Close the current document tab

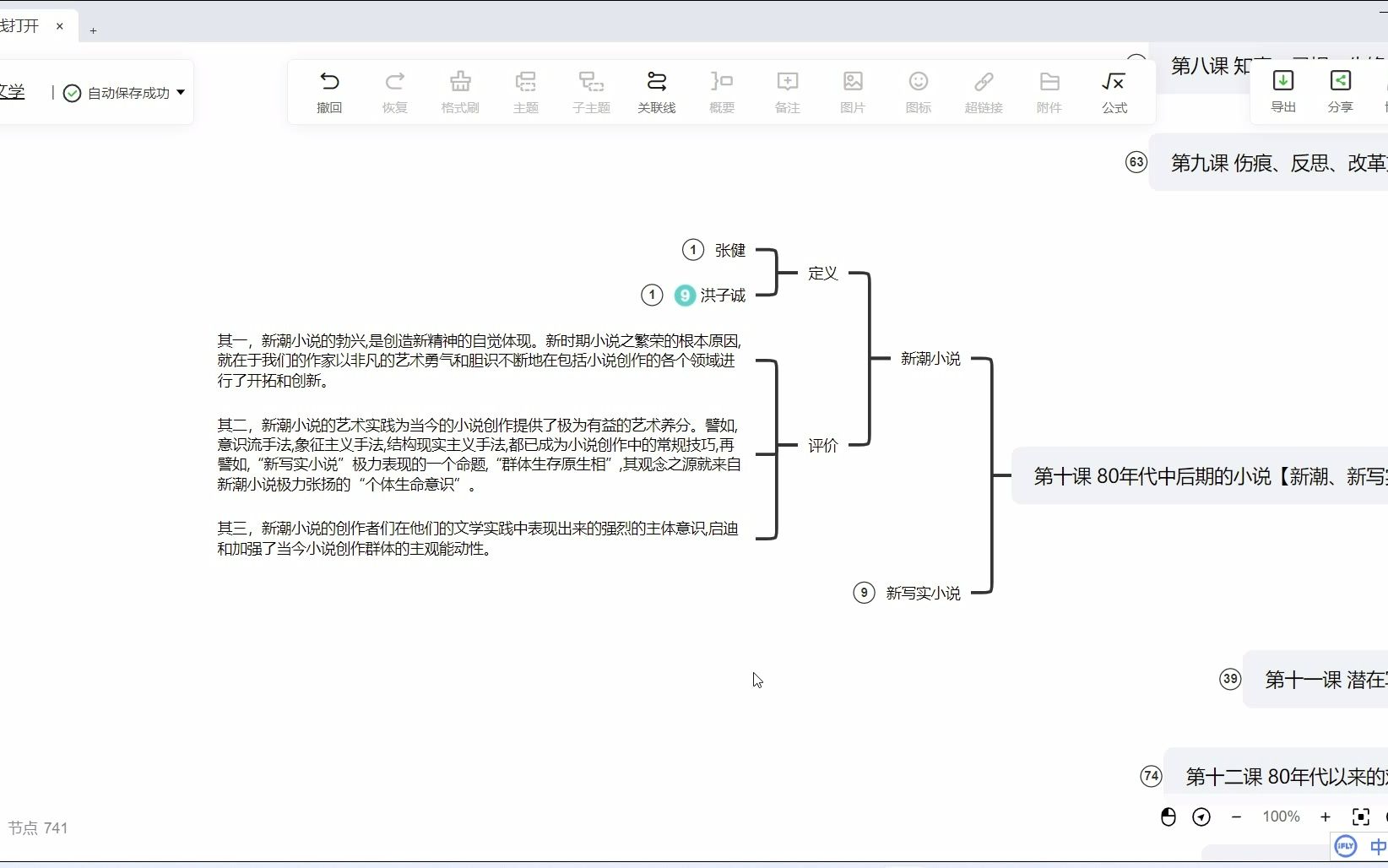(x=60, y=26)
